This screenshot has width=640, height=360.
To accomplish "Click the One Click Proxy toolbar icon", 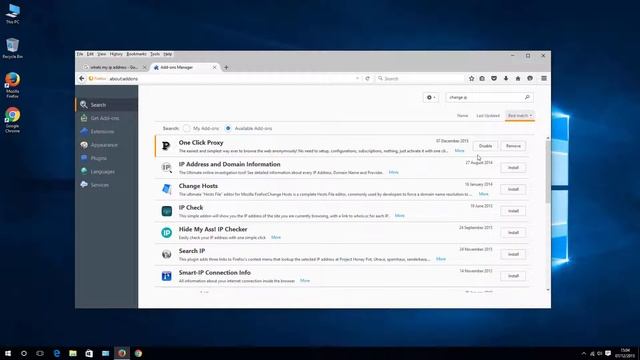I will click(x=530, y=78).
